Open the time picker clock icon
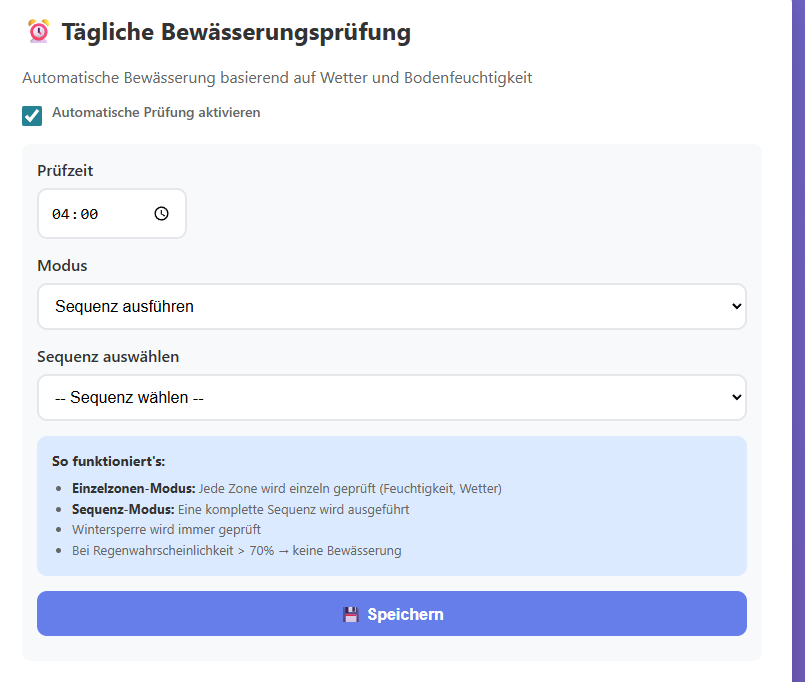The image size is (805, 682). pos(162,214)
